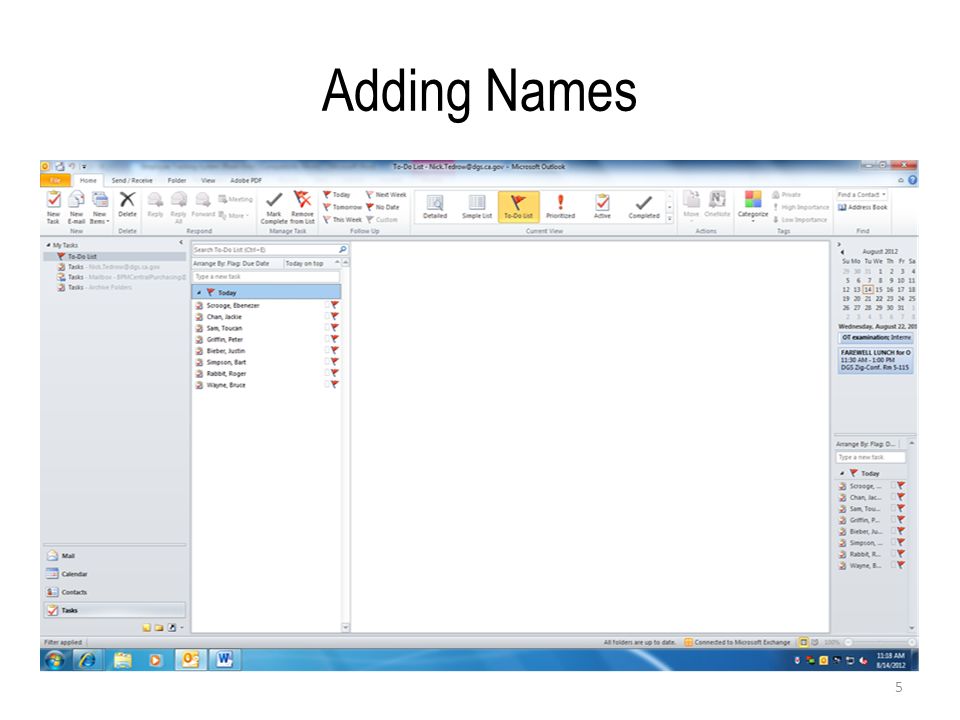Open Address Book
Viewport: 960px width, 720px height.
[862, 208]
